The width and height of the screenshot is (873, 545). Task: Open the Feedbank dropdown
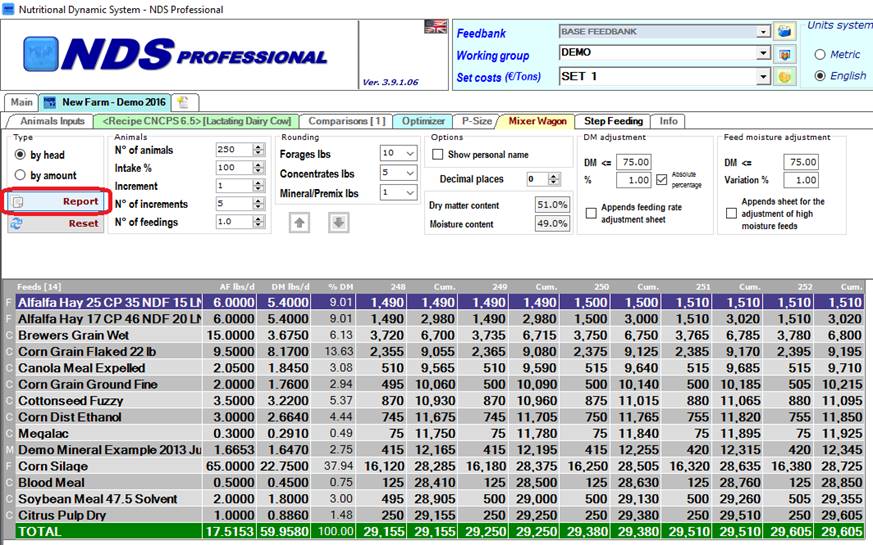coord(764,32)
